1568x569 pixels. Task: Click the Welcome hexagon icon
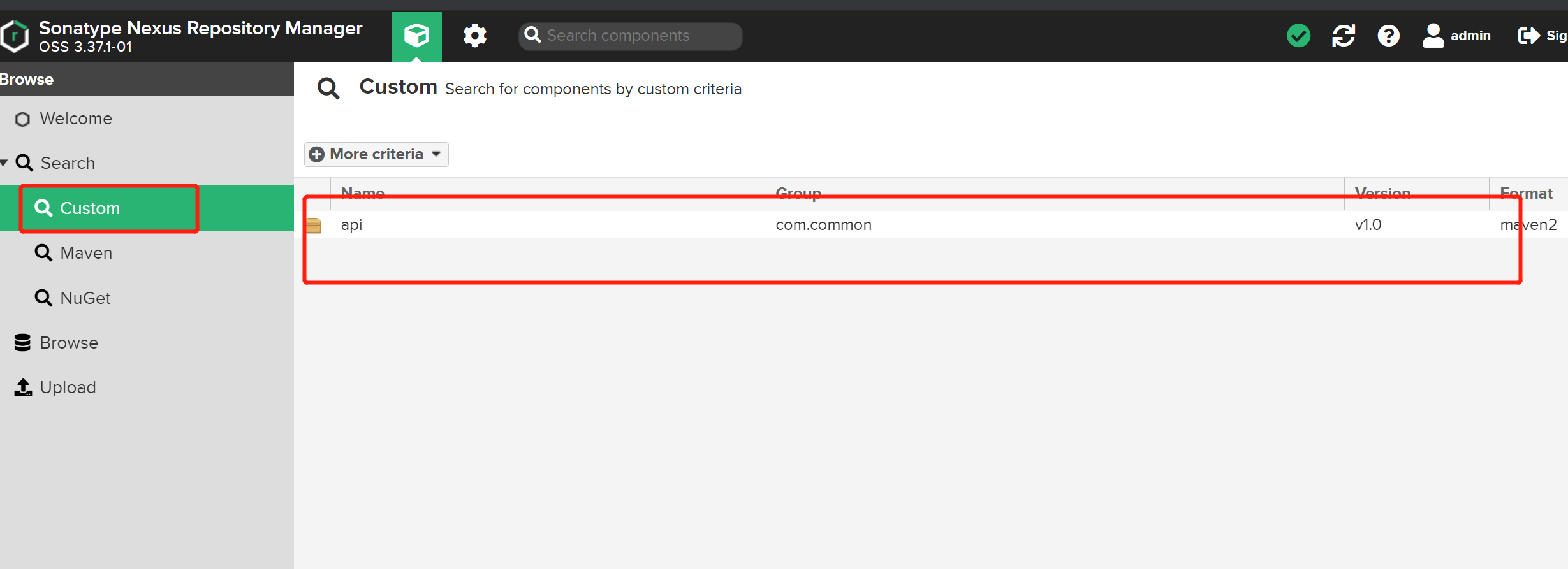tap(22, 119)
